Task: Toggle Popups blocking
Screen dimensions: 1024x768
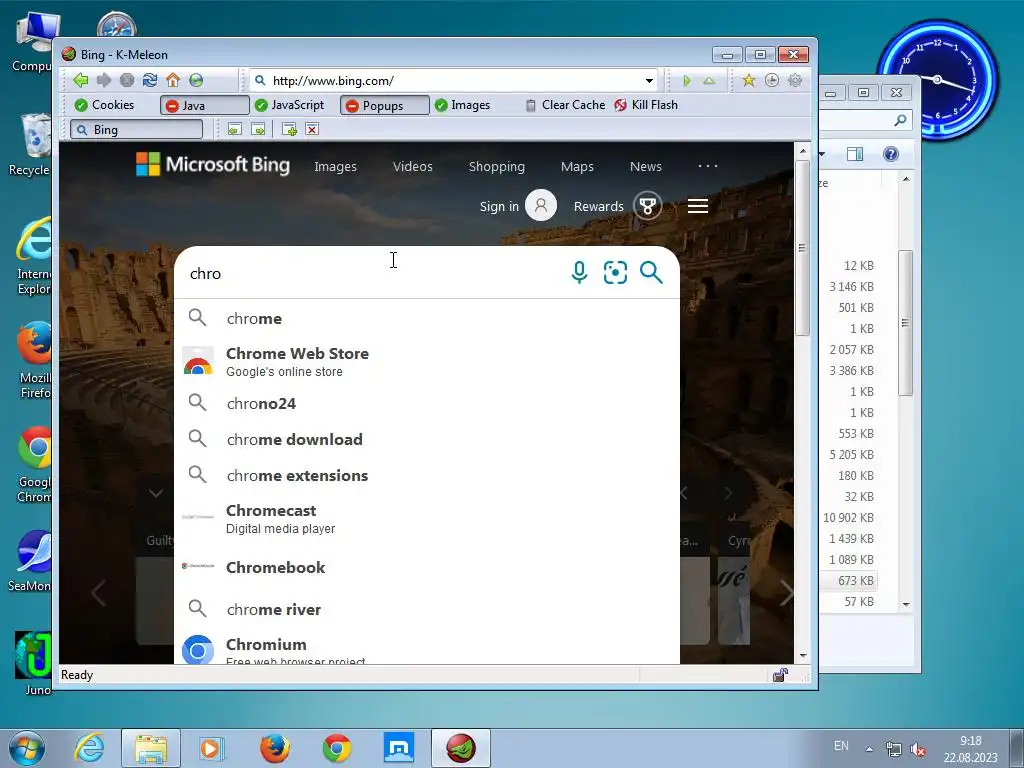Action: coord(385,105)
